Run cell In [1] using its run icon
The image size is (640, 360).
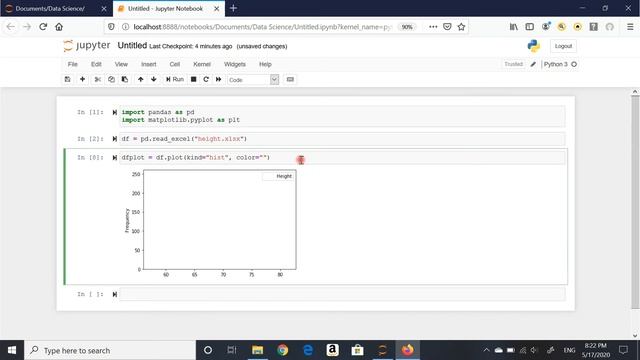click(x=115, y=112)
